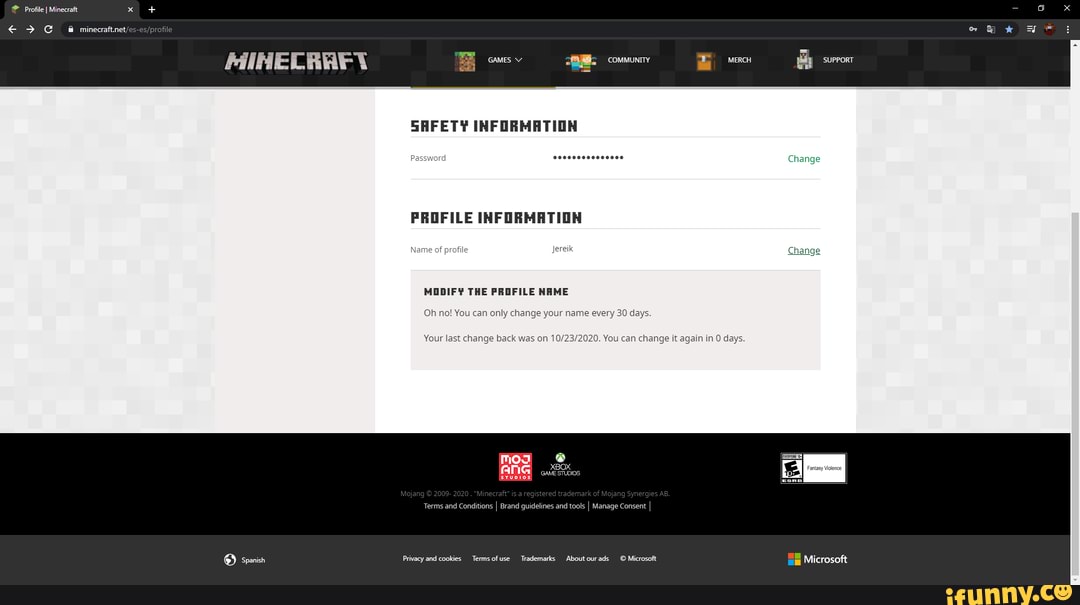
Task: Click Change beside the profile name Jereik
Action: 803,250
